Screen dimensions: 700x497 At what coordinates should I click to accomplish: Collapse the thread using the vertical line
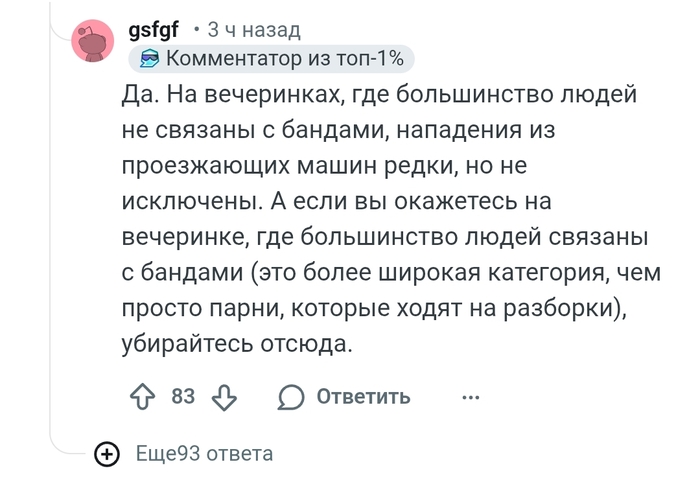pos(51,250)
